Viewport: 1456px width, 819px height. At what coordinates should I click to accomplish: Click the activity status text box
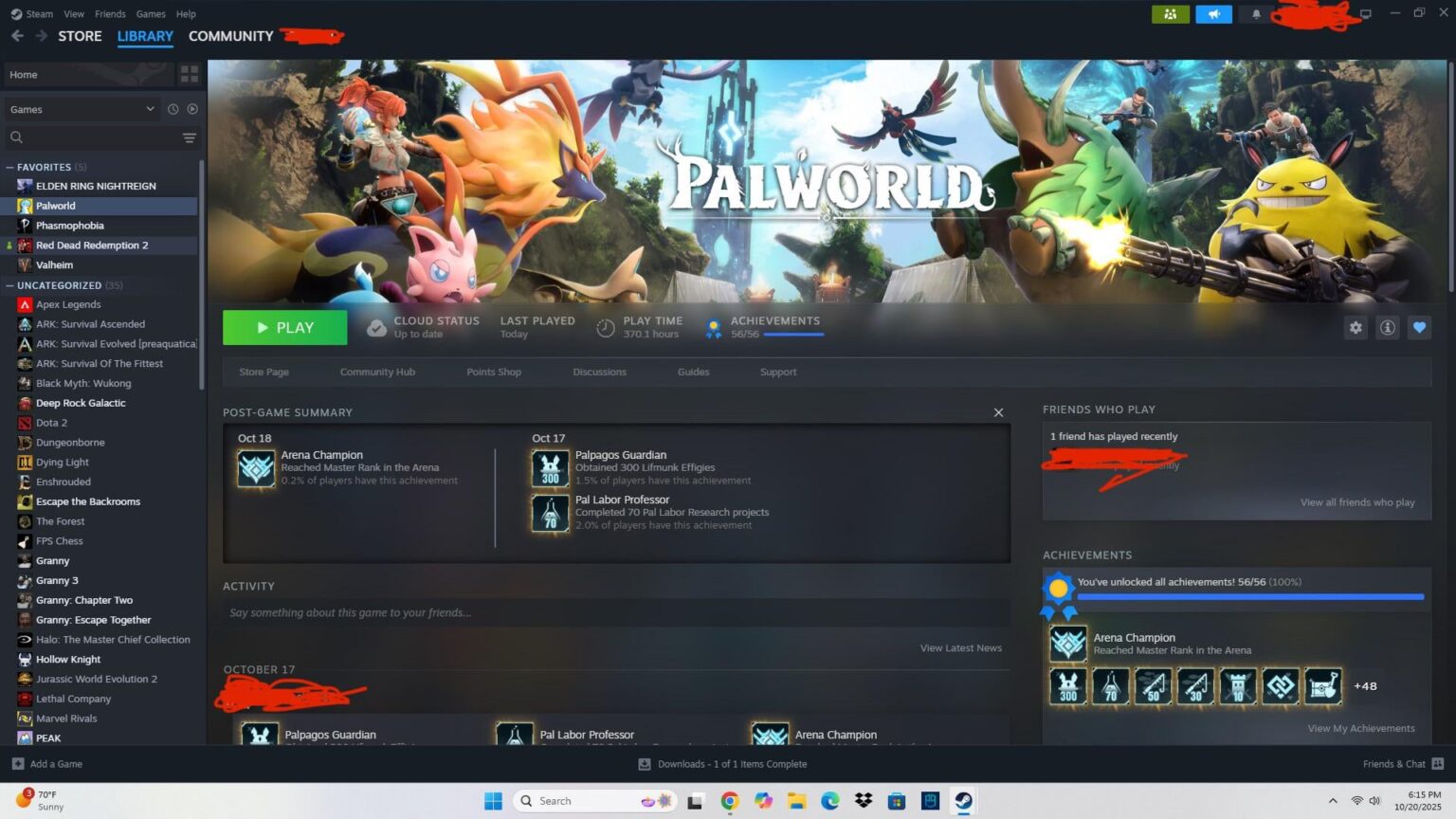click(x=616, y=612)
